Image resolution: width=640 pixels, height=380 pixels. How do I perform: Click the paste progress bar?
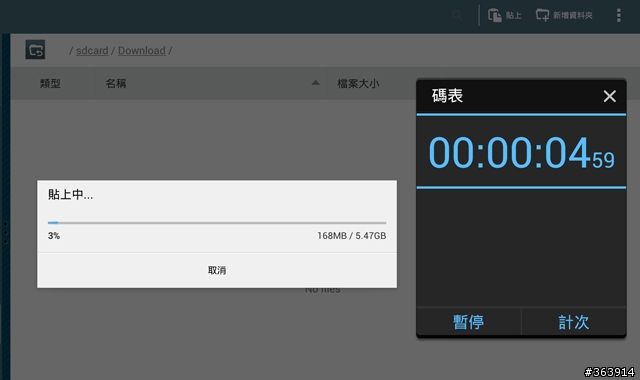[217, 223]
